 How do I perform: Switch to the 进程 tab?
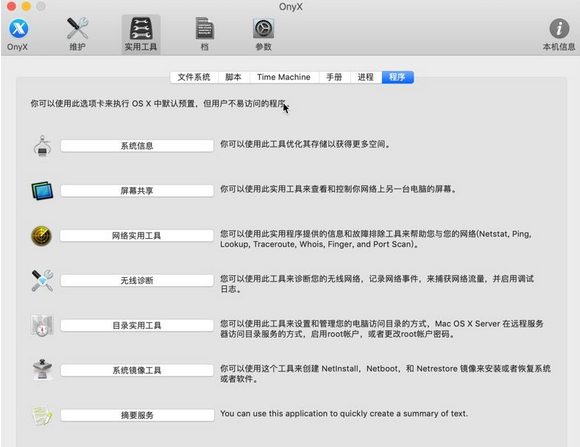[x=365, y=77]
